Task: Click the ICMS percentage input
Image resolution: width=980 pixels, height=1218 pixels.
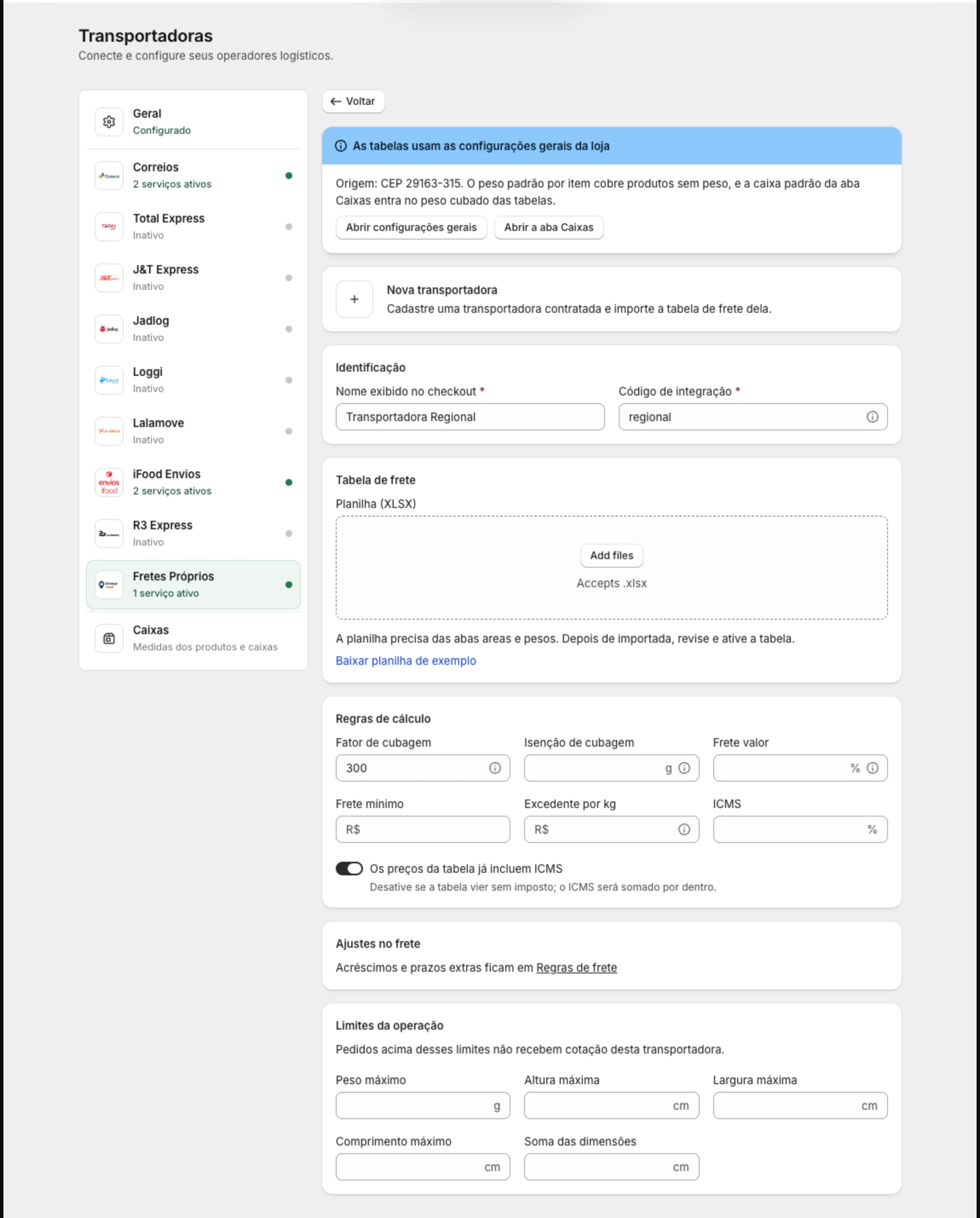Action: point(800,829)
